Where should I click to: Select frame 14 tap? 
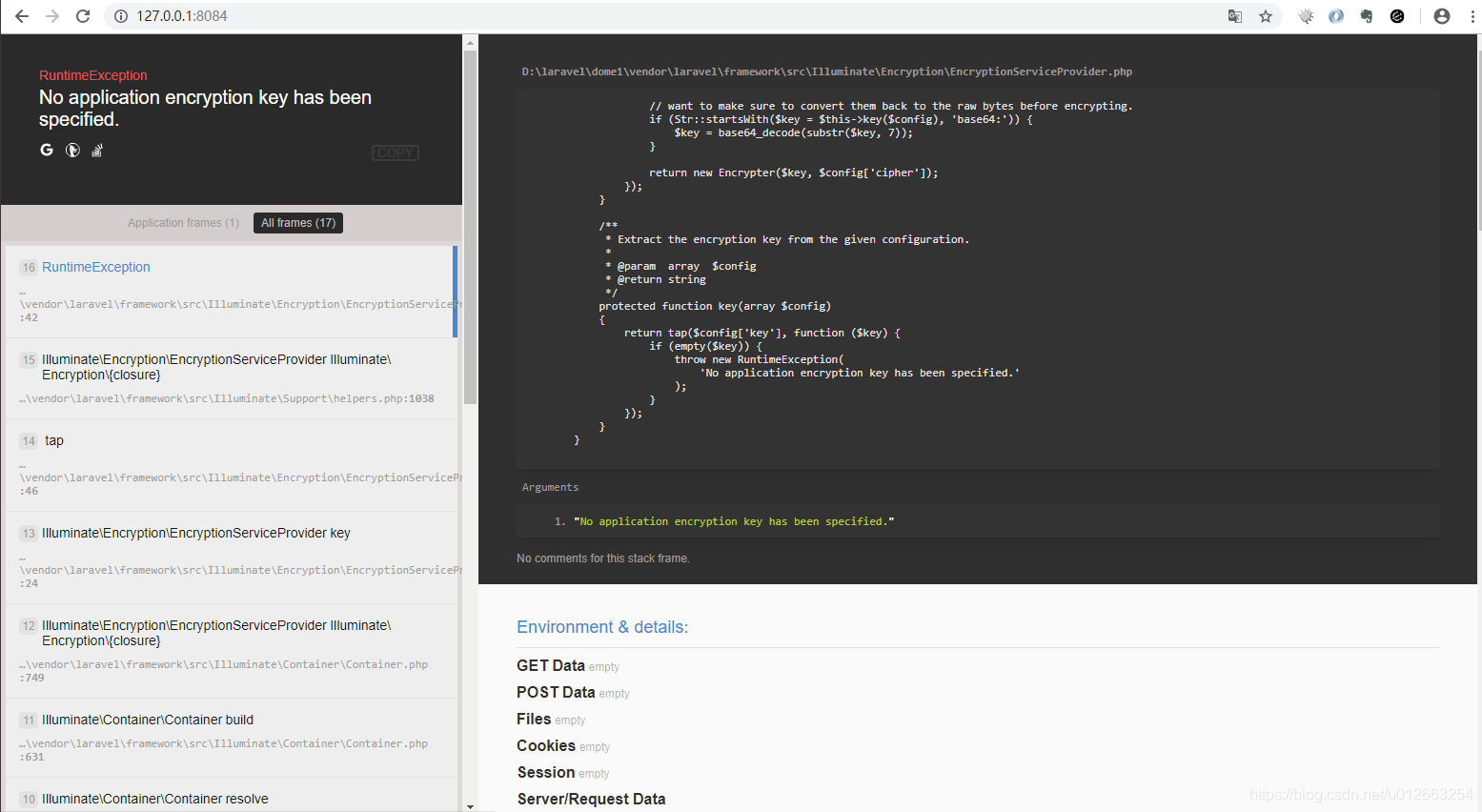click(232, 464)
